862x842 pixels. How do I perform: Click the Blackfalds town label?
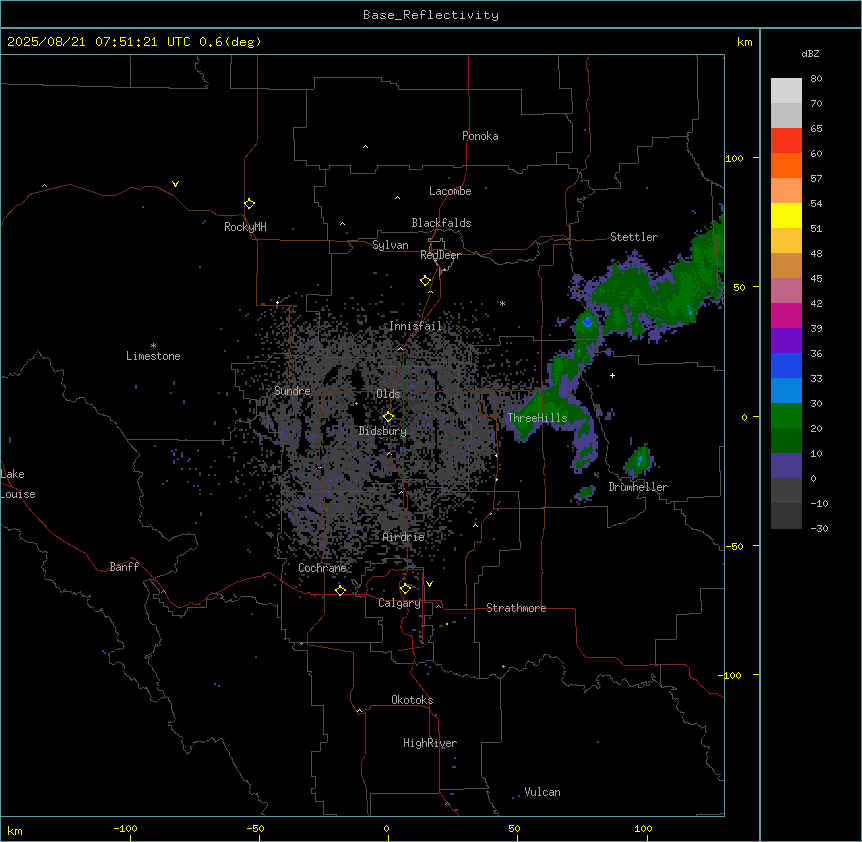[441, 223]
